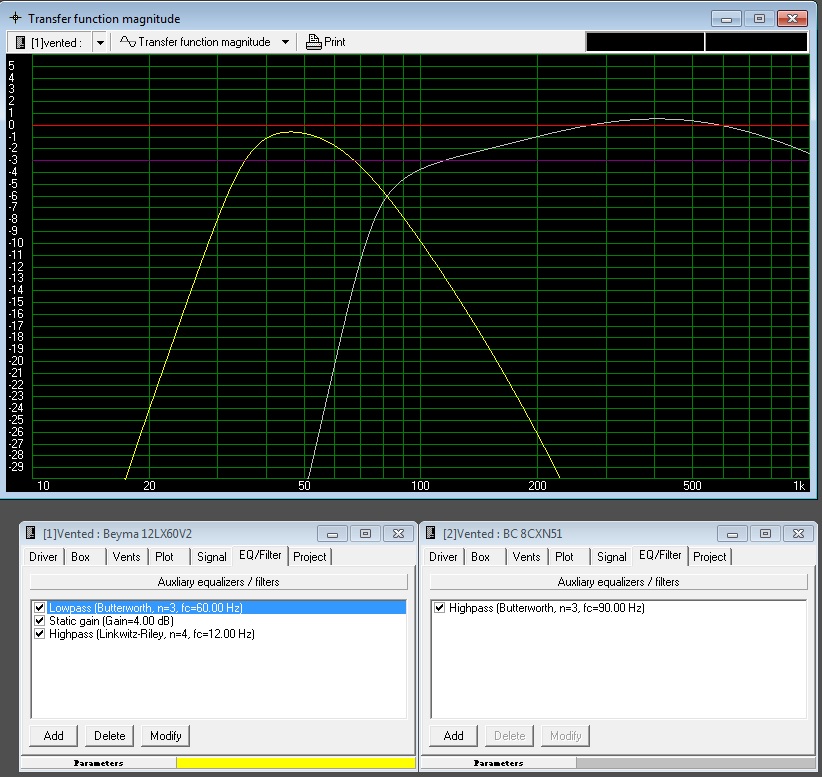Click the speaker icon in BC 8CXN51 title bar
The height and width of the screenshot is (777, 822).
pos(431,533)
